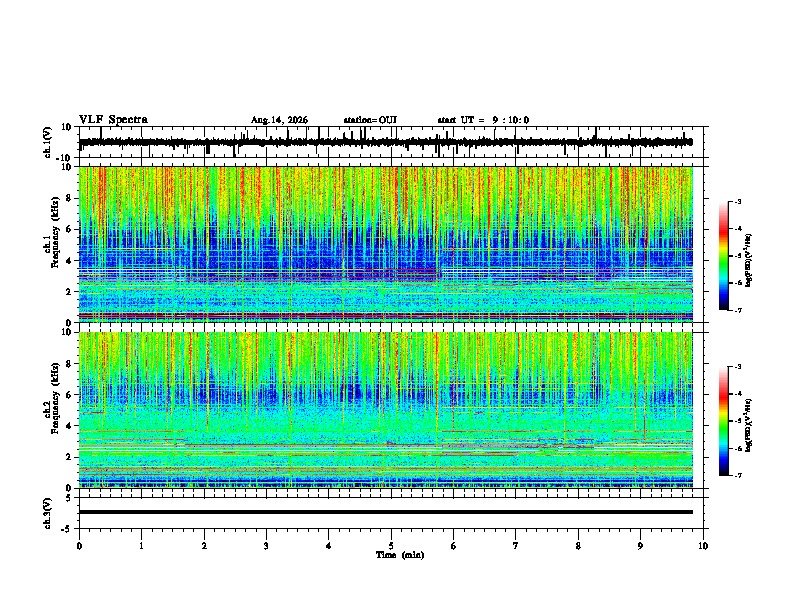Click the time axis tick label '3'
The height and width of the screenshot is (612, 792).
[266, 546]
